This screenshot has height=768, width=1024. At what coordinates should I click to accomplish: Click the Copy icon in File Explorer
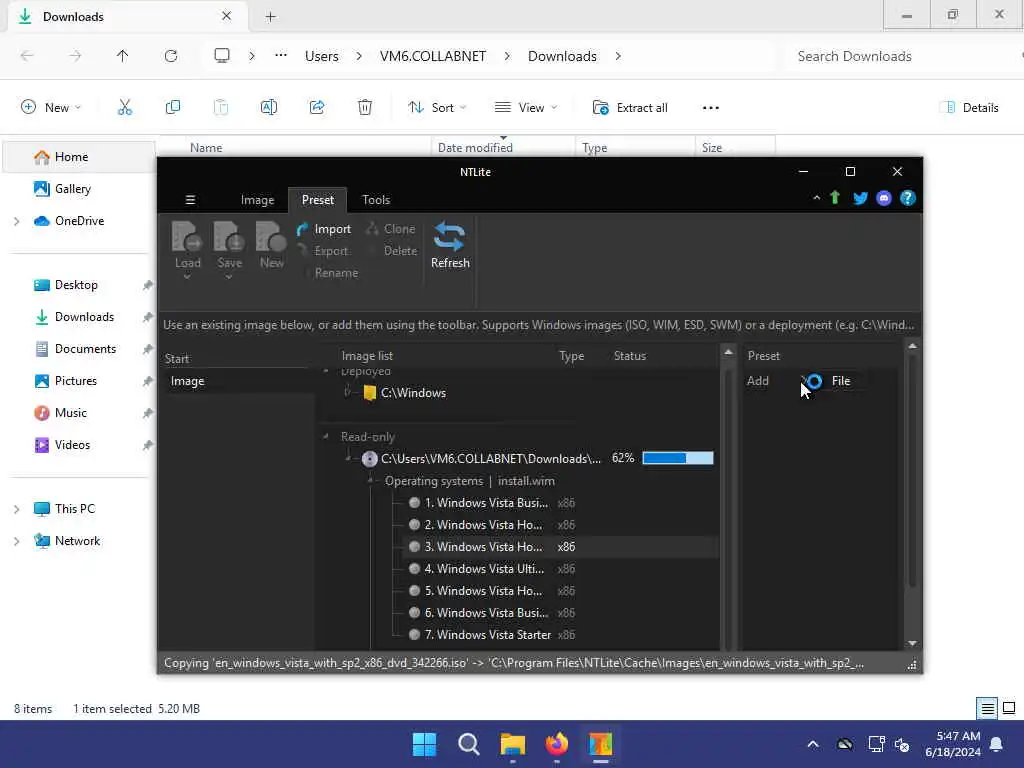pyautogui.click(x=172, y=108)
